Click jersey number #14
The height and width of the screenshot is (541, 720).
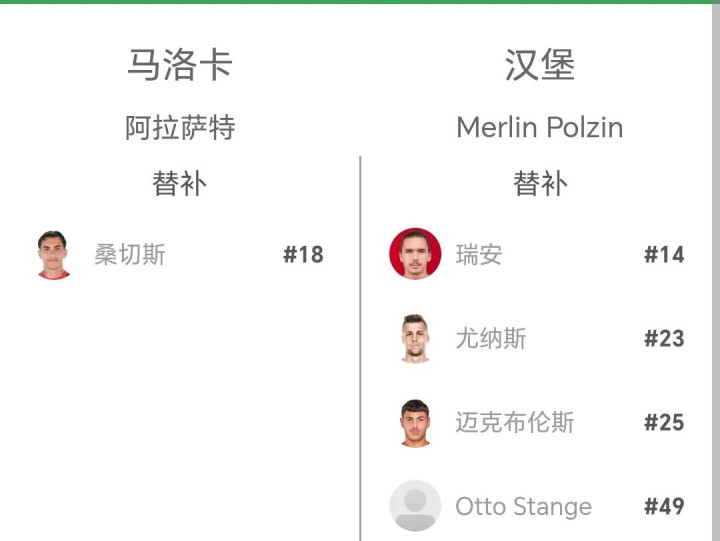[664, 255]
